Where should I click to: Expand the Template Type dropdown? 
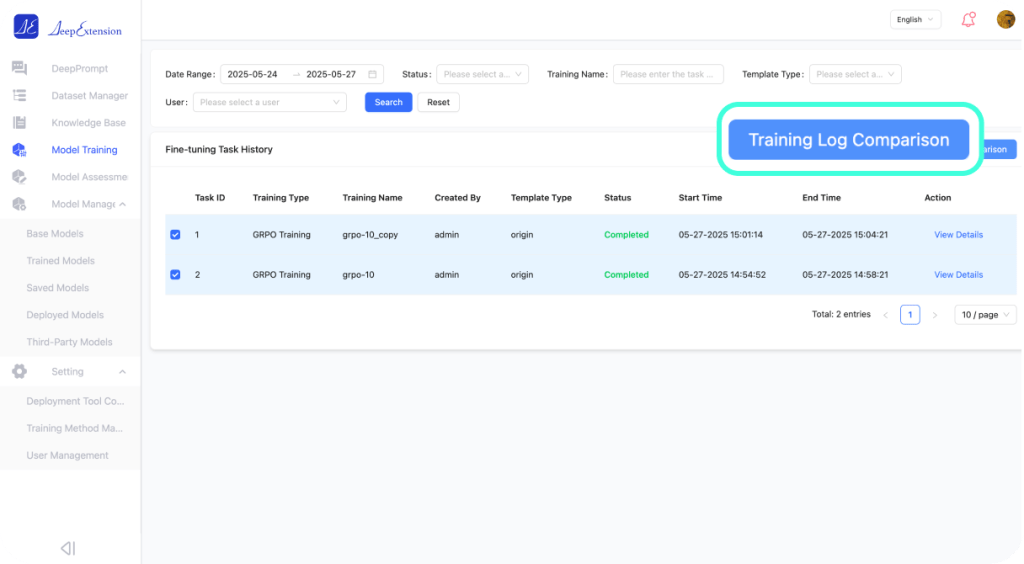[857, 74]
